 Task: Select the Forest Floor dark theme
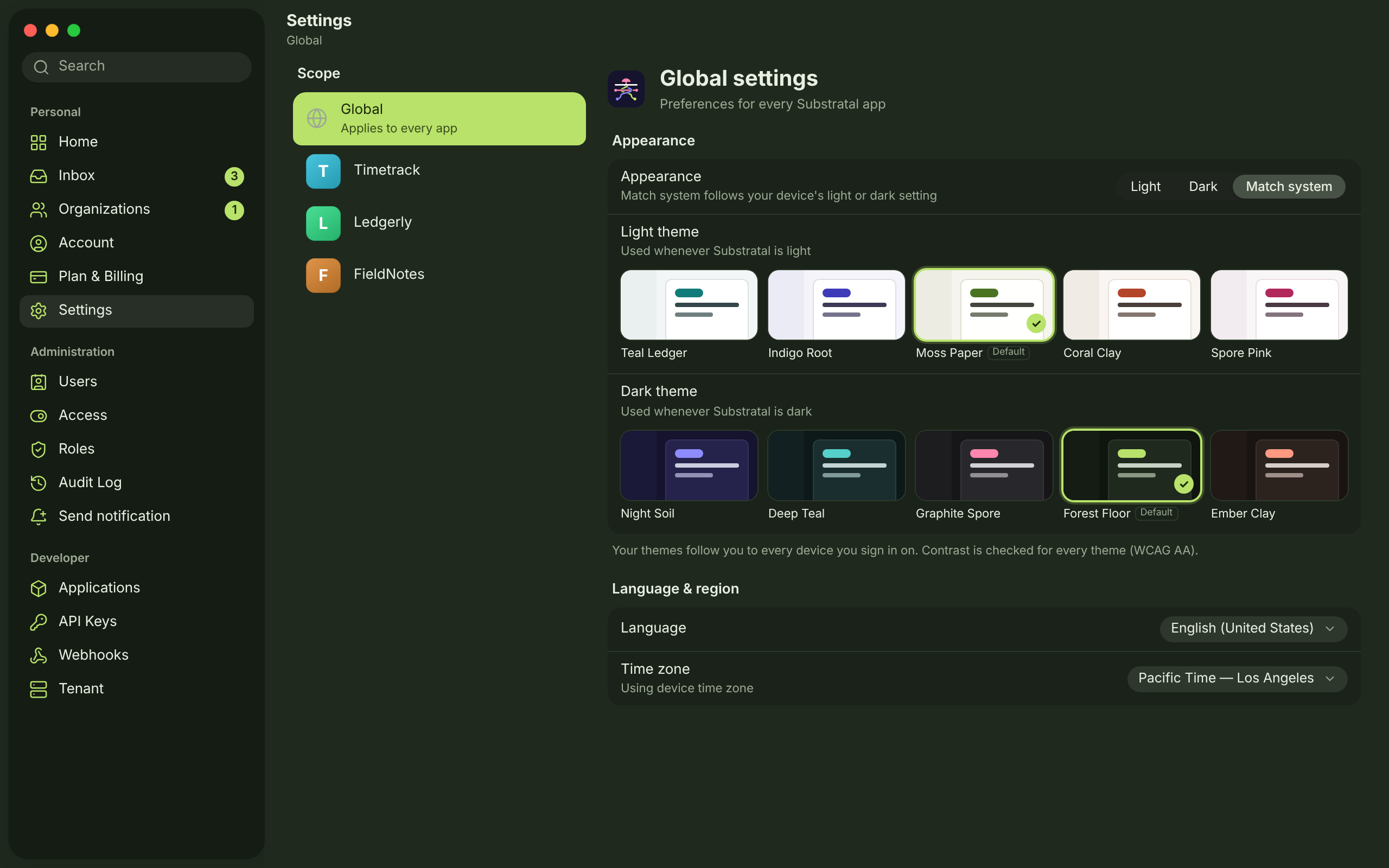point(1131,465)
